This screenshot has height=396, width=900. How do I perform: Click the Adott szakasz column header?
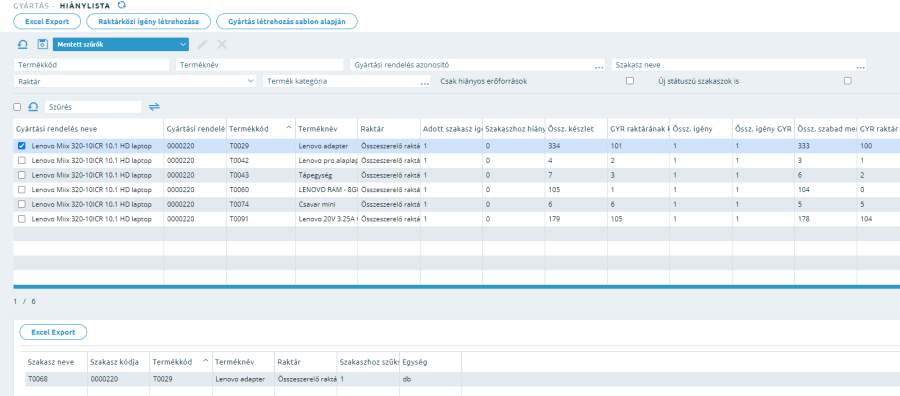click(451, 129)
